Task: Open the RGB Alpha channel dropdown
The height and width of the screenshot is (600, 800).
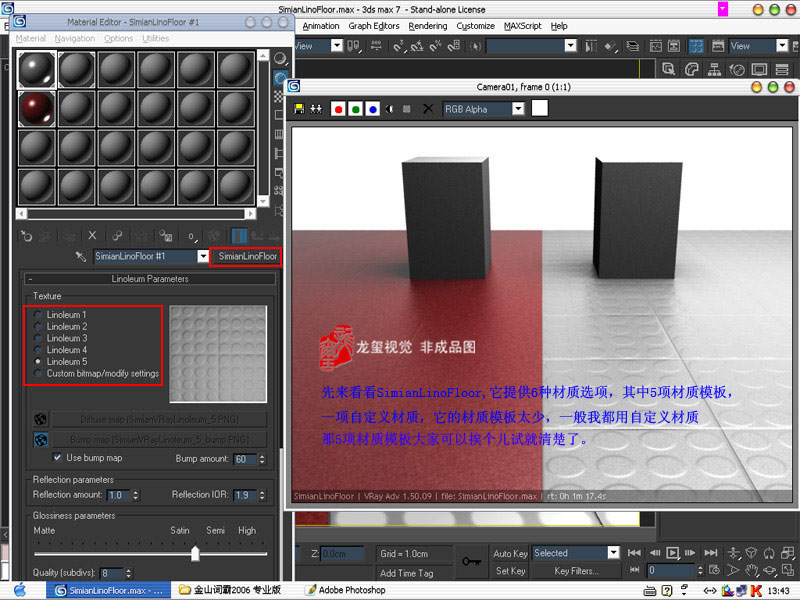Action: 518,109
